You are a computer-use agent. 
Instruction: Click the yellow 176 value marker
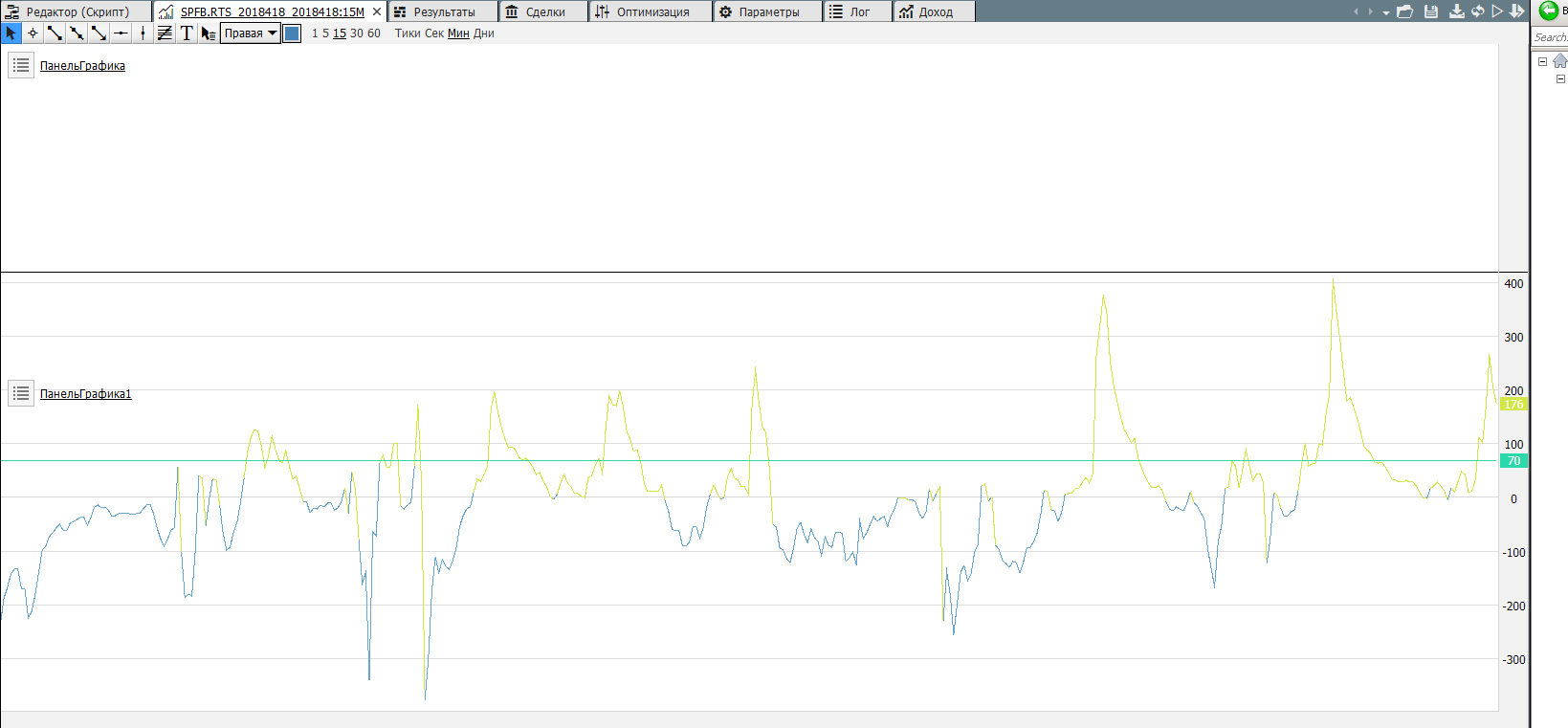[x=1513, y=405]
